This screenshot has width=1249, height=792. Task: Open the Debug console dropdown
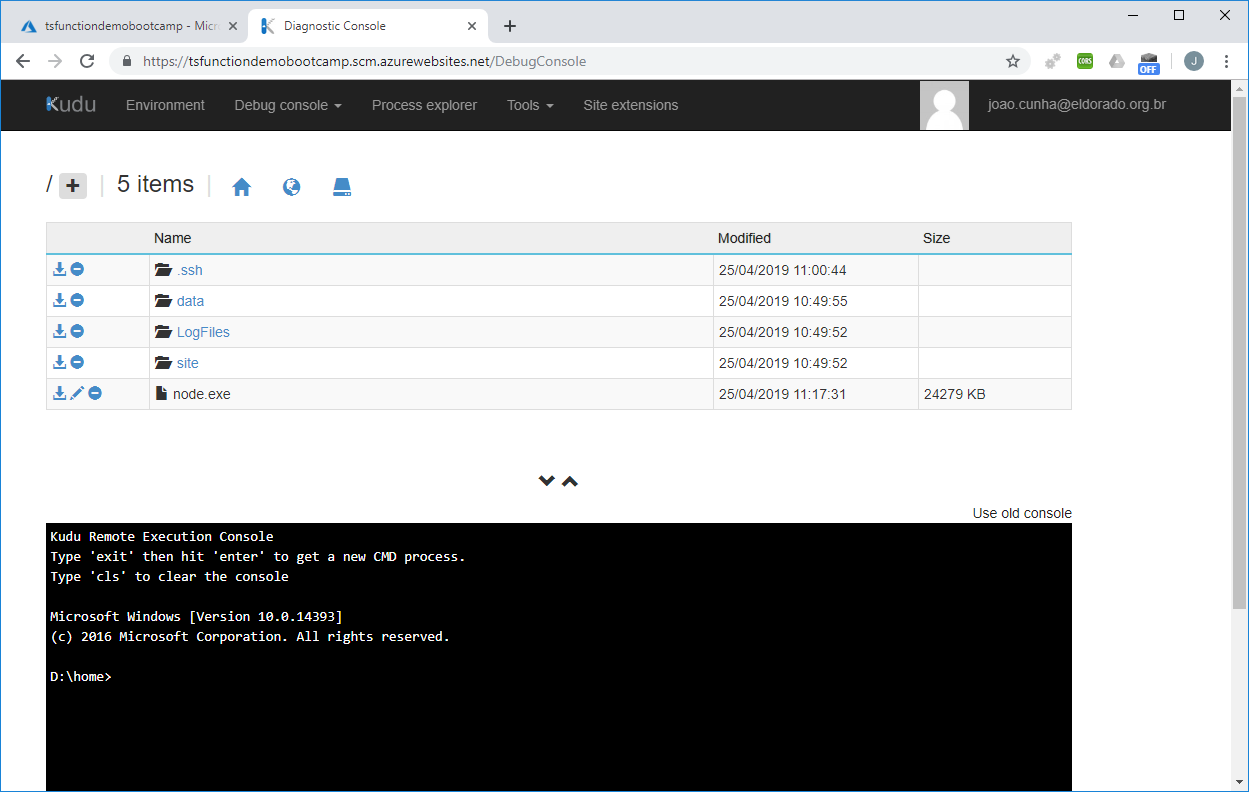click(288, 105)
